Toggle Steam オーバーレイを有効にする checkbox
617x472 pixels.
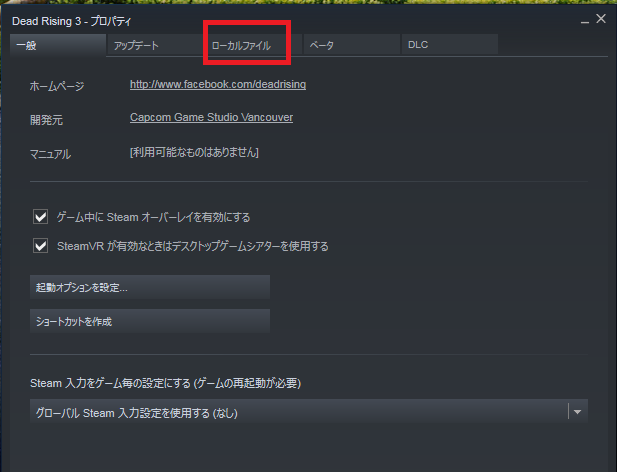[41, 217]
